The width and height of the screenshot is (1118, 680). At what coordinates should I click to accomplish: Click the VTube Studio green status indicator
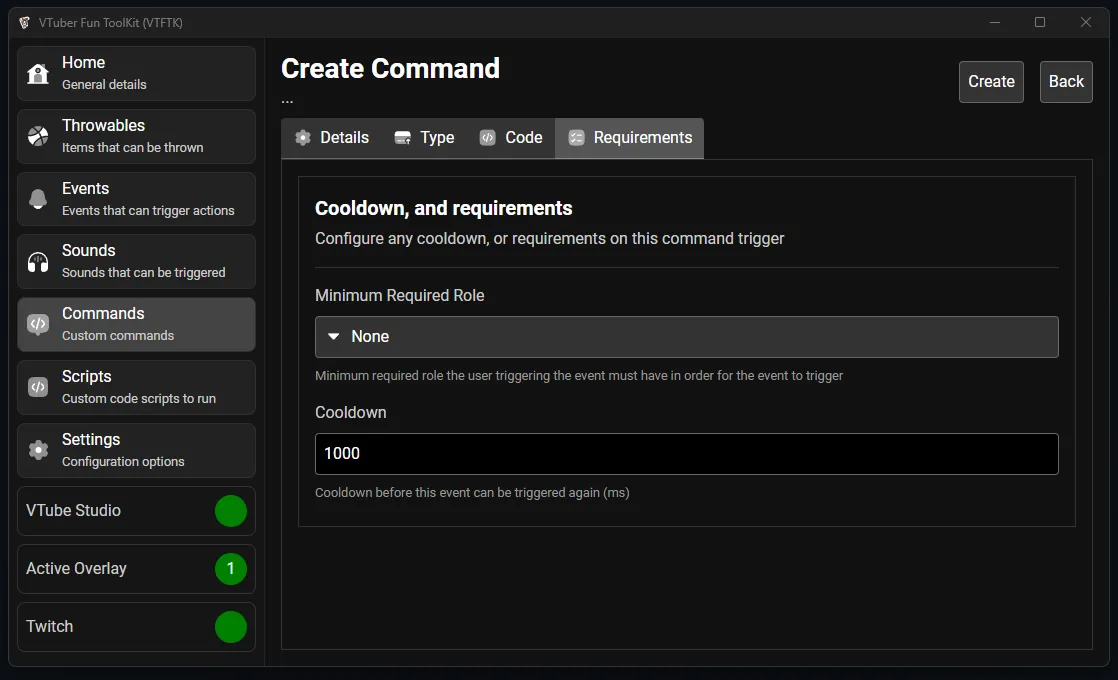[x=230, y=511]
